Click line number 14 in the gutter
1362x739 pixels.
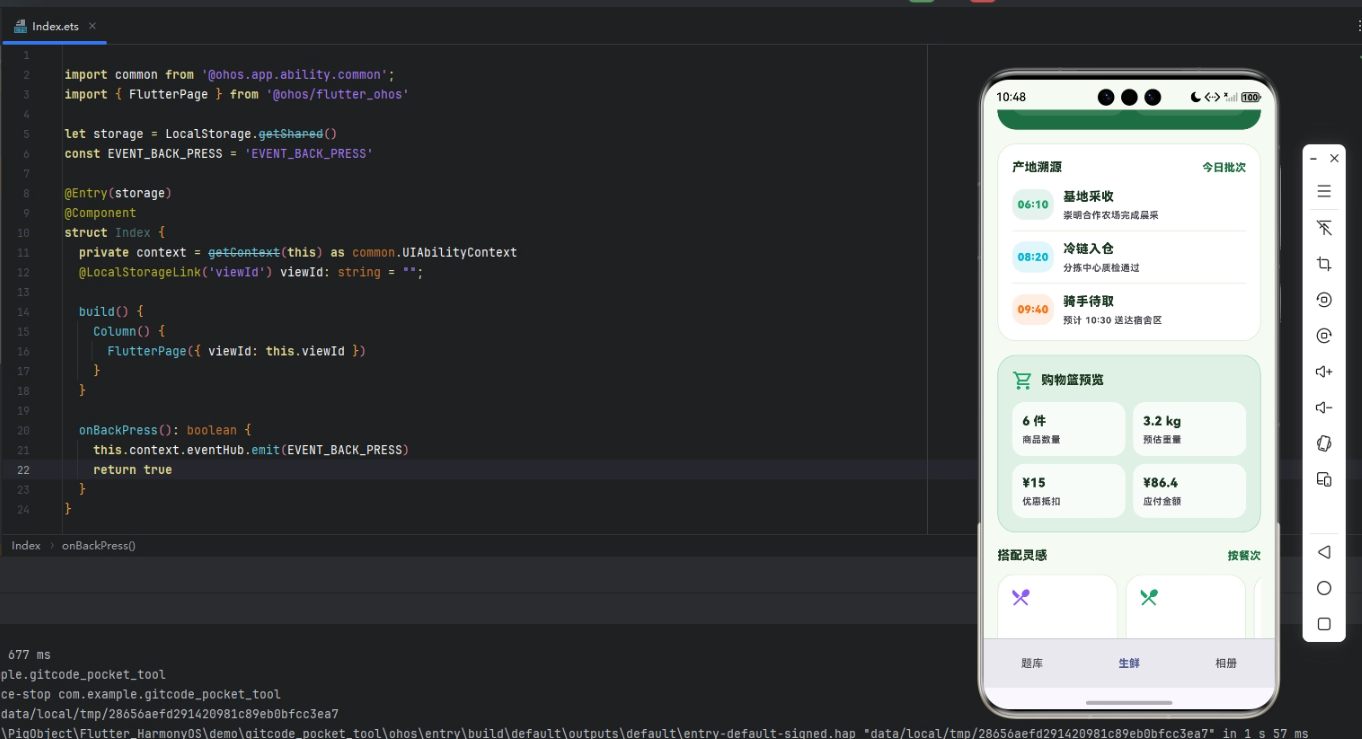click(x=23, y=312)
